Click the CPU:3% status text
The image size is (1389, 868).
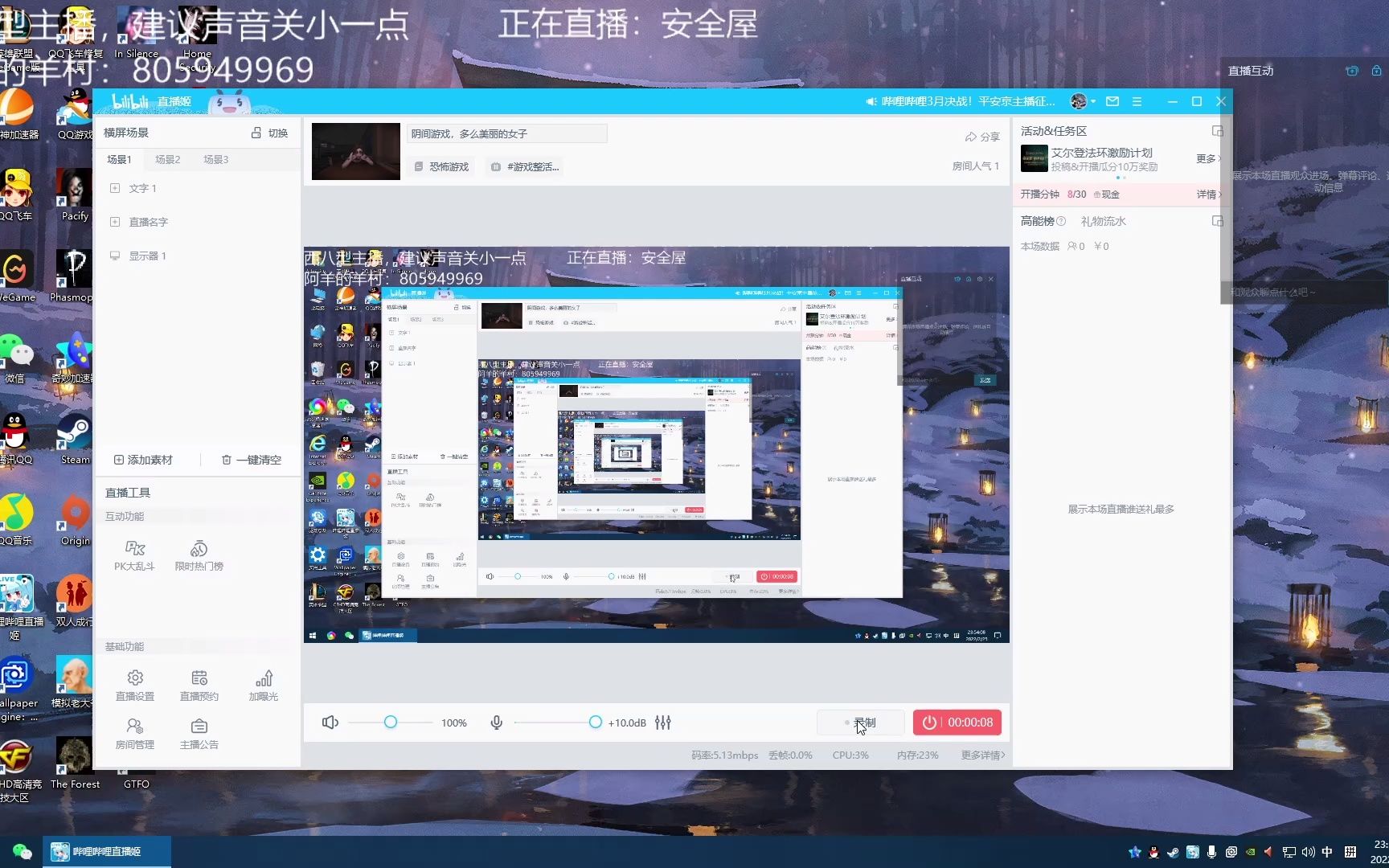tap(850, 755)
